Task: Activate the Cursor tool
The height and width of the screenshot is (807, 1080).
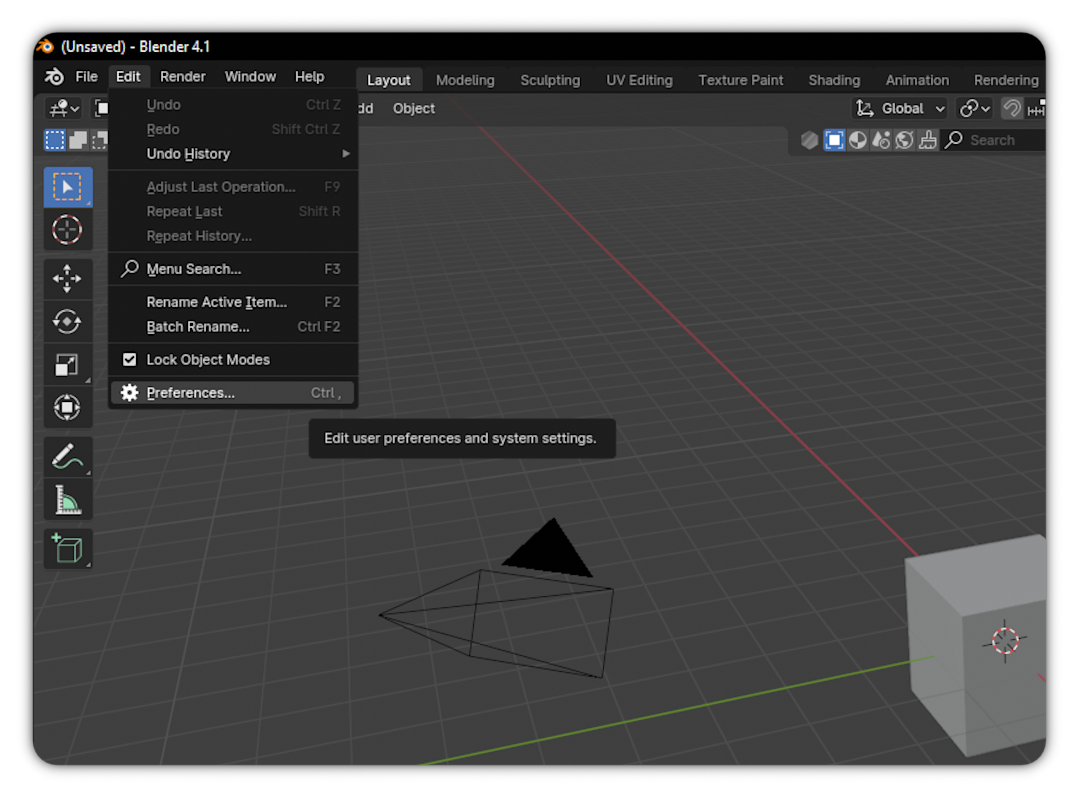Action: point(68,229)
